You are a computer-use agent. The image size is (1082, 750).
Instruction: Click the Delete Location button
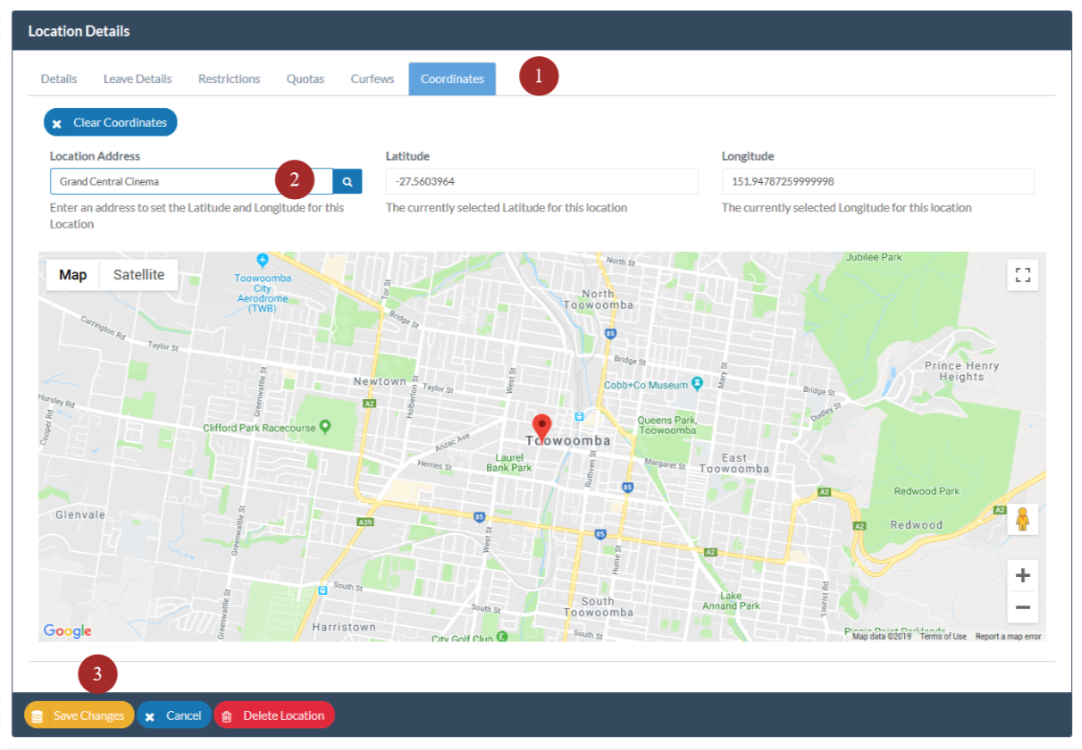274,716
